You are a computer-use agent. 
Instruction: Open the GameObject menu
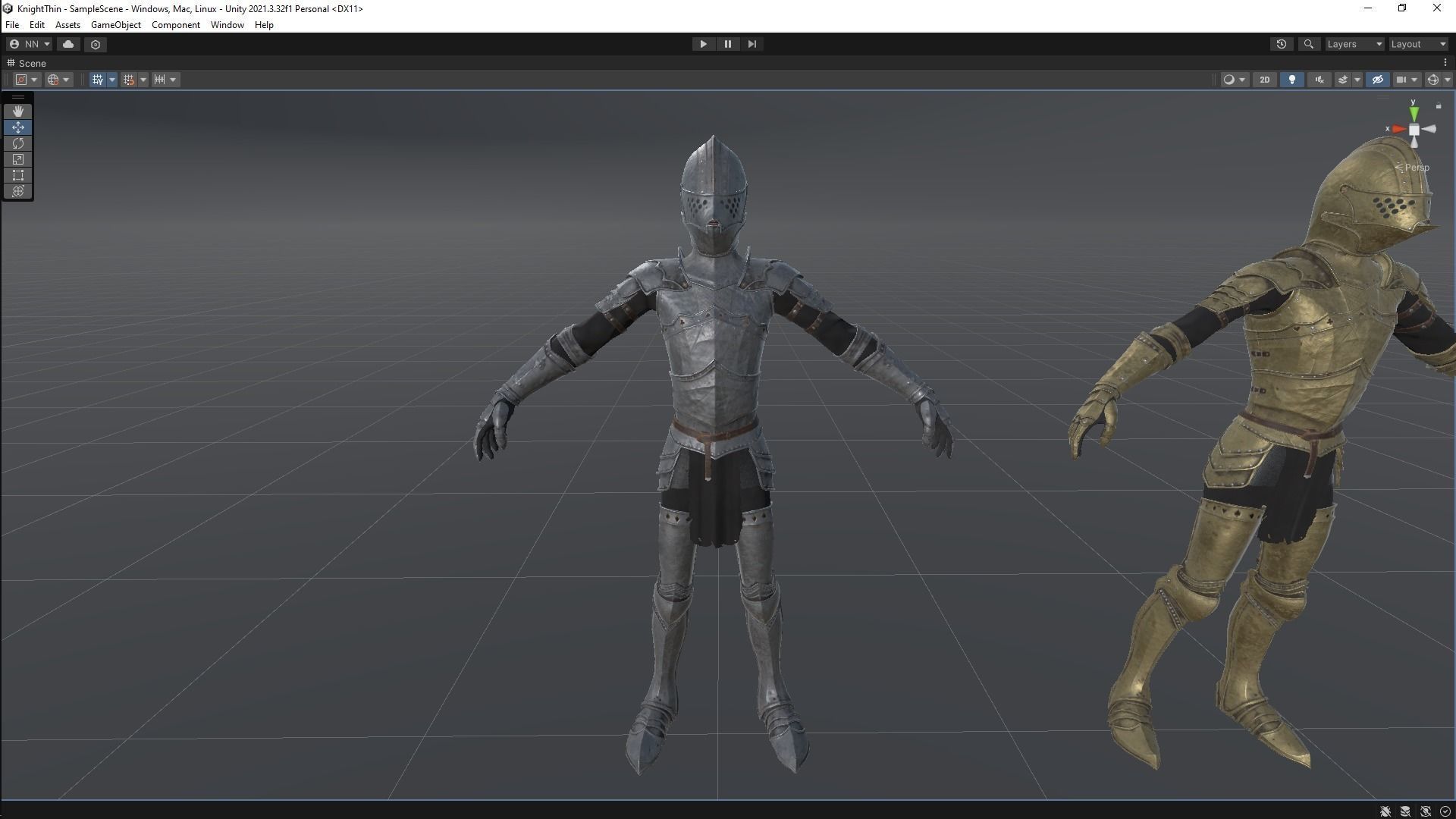(116, 25)
